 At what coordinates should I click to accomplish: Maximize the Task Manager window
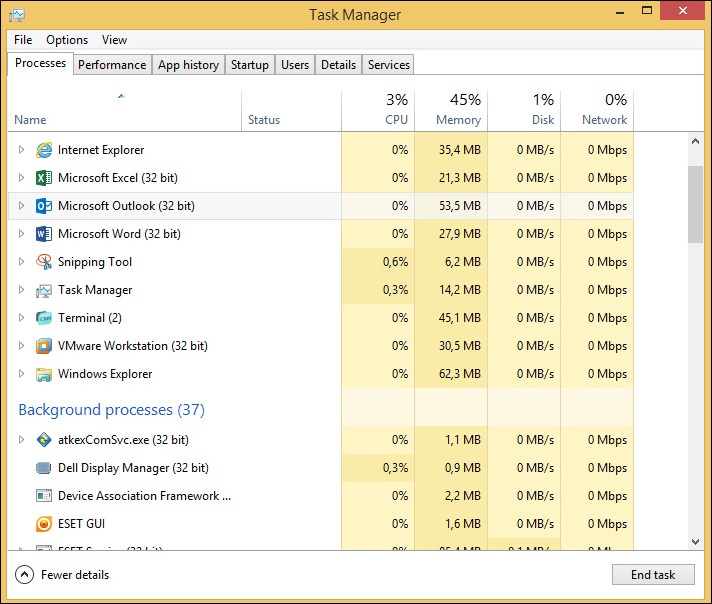pos(647,10)
